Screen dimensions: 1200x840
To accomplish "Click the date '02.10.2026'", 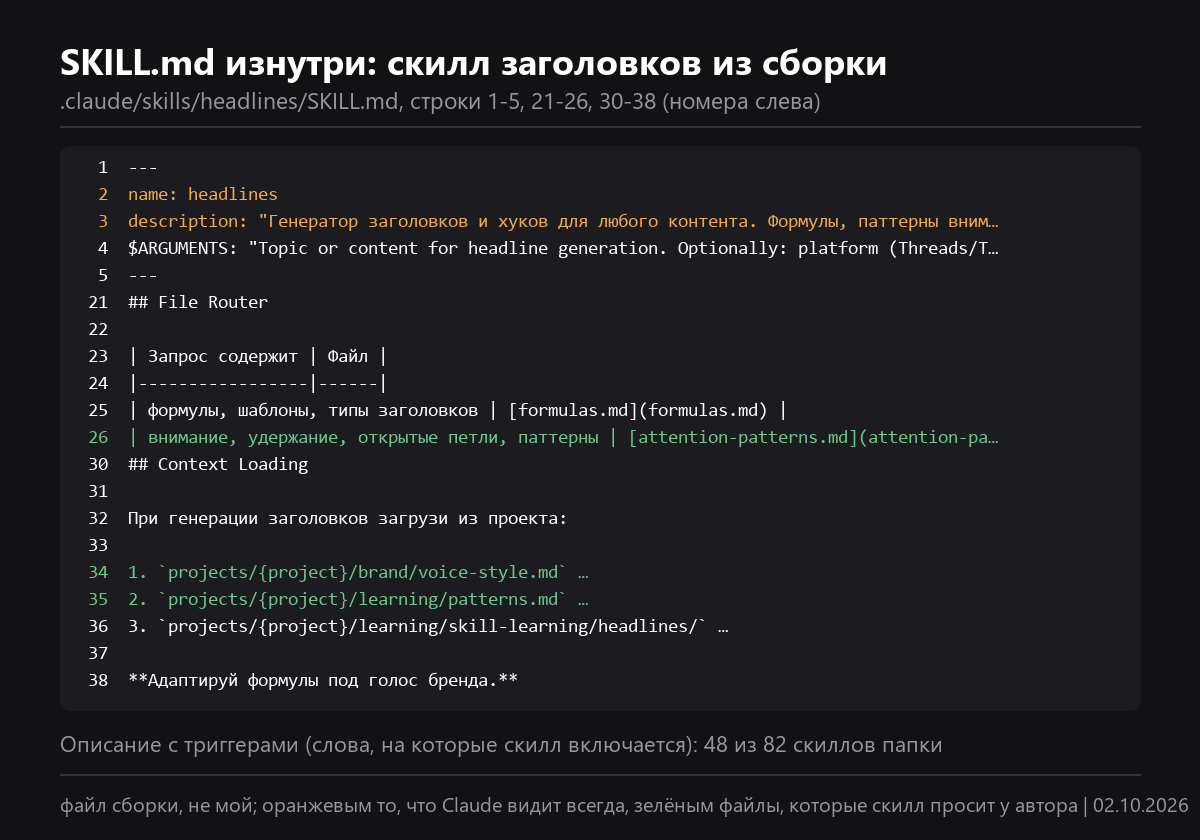I will (1140, 806).
